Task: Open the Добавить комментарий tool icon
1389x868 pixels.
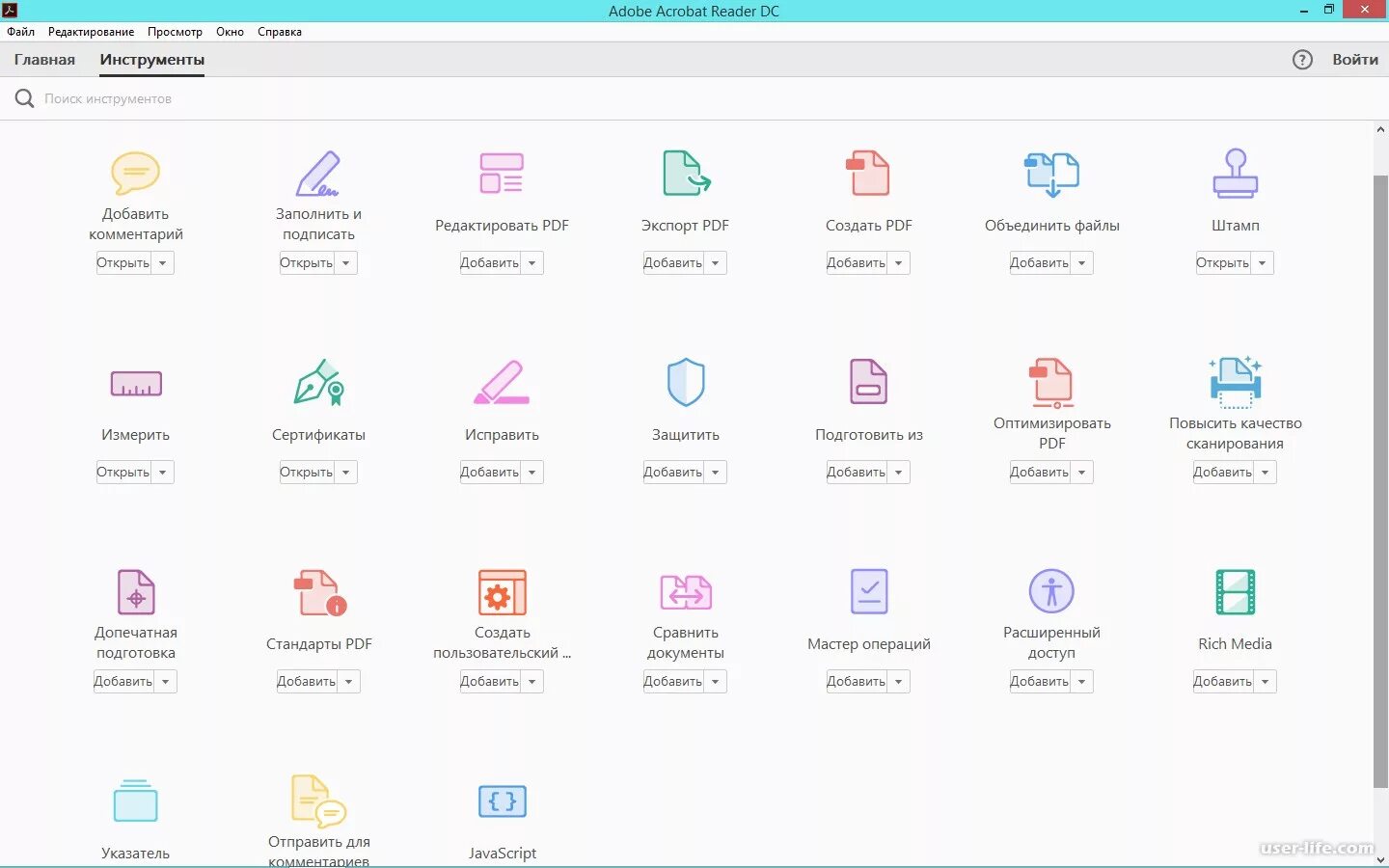Action: click(x=136, y=174)
